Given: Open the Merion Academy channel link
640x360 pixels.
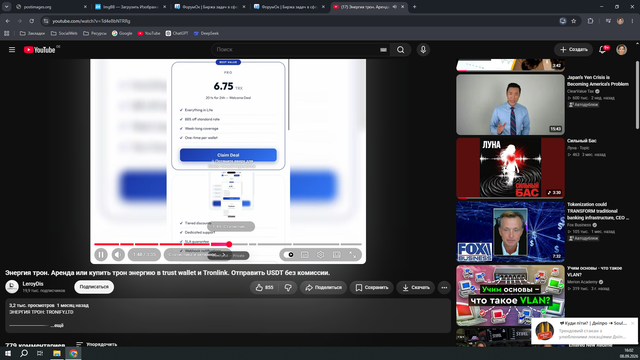Looking at the screenshot, I should tap(582, 282).
